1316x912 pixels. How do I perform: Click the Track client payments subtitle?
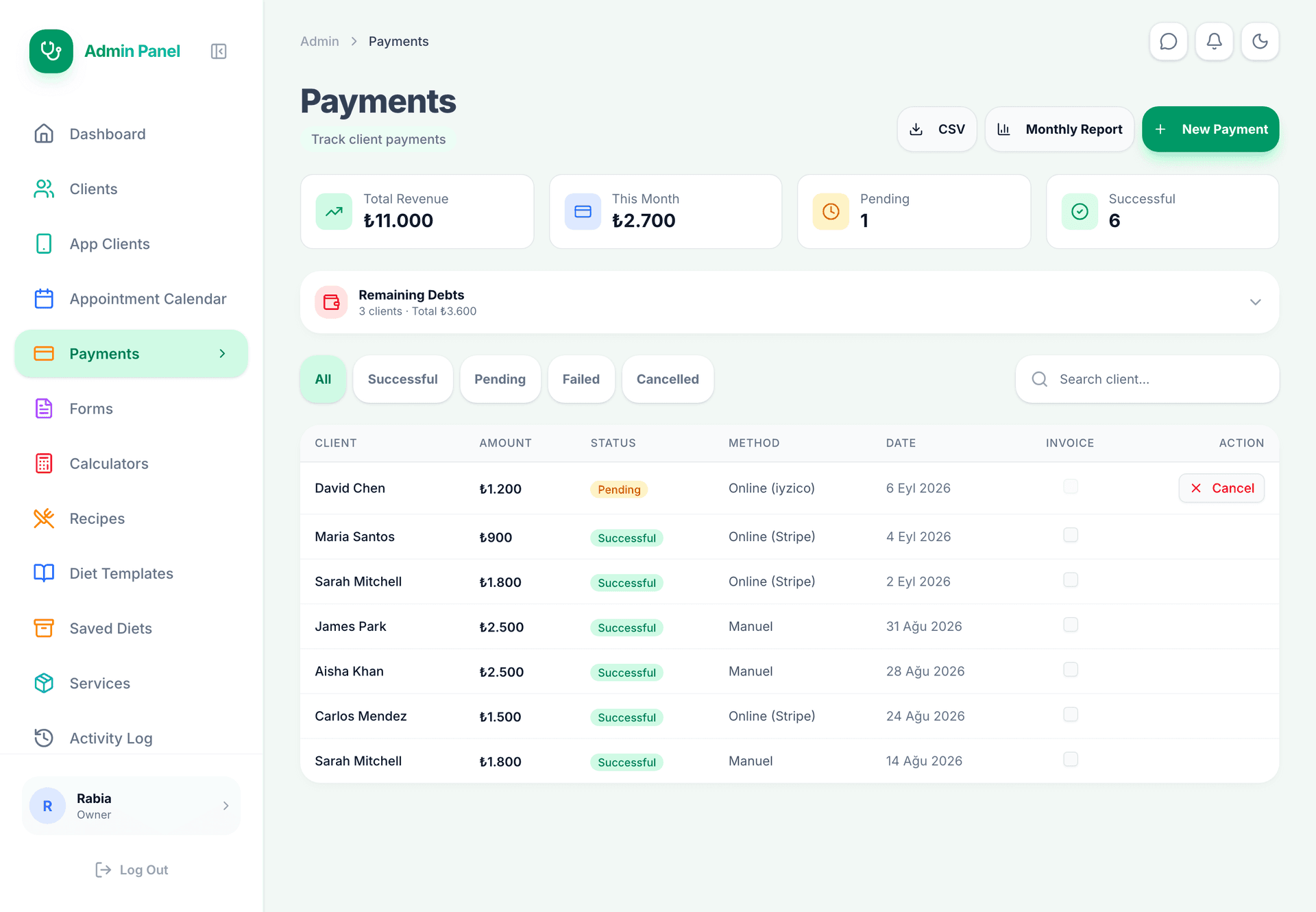(x=378, y=139)
